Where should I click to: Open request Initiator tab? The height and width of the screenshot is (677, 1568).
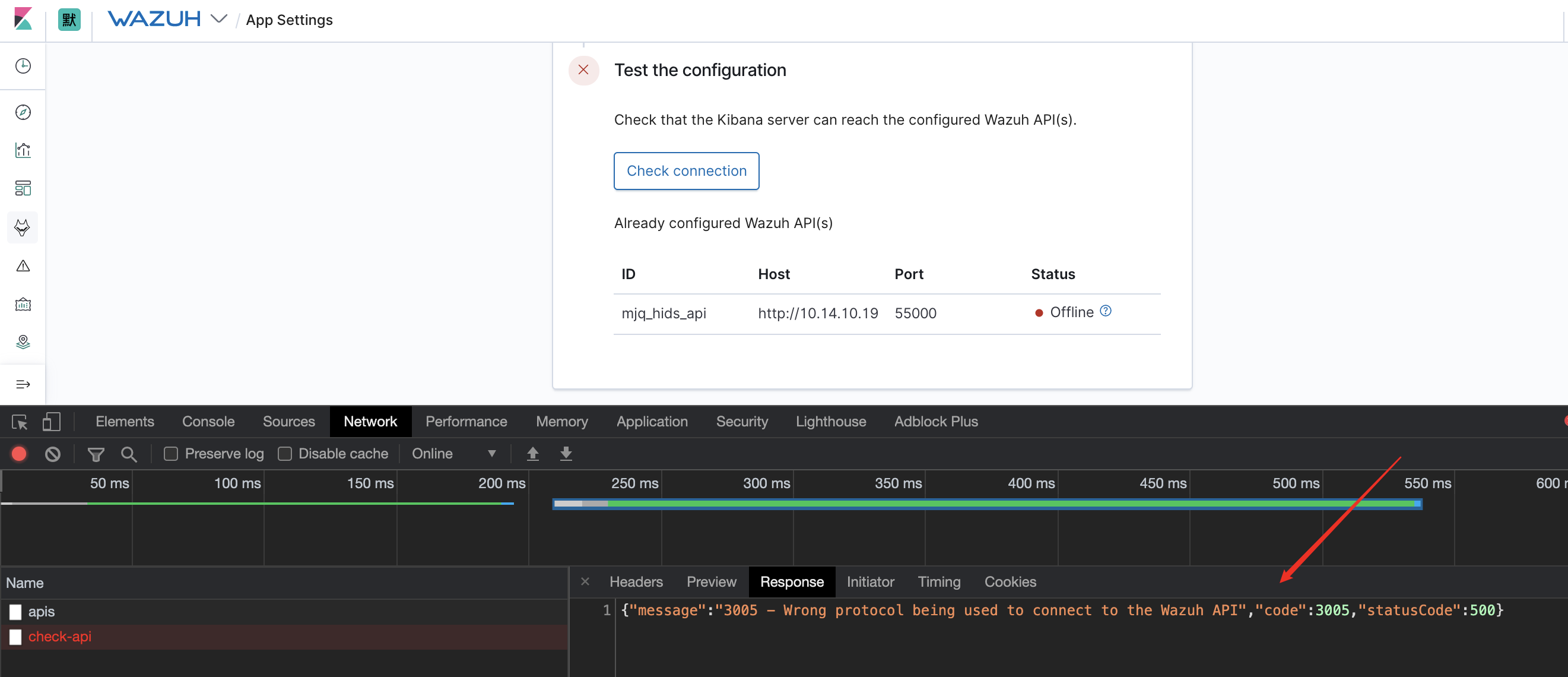coord(871,581)
